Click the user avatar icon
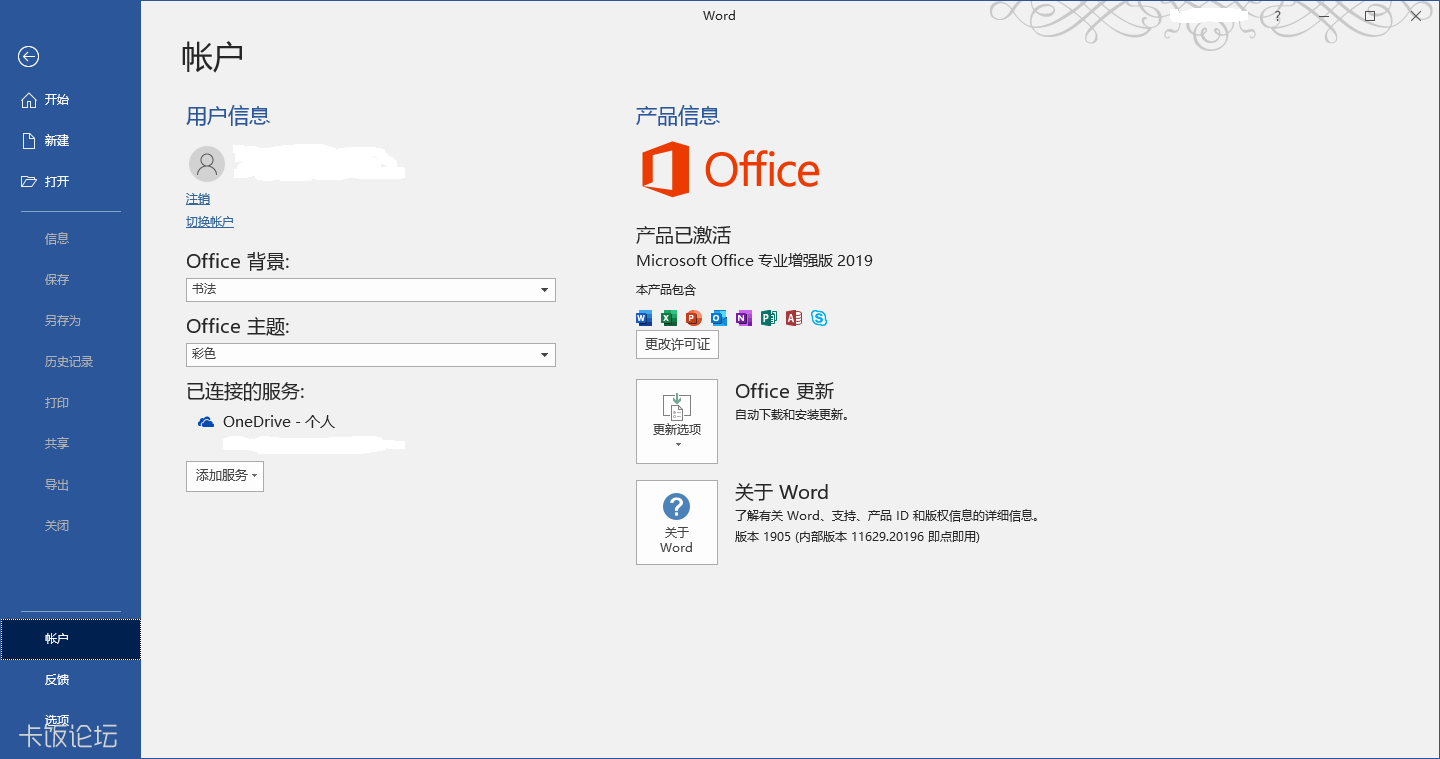1440x759 pixels. (207, 163)
